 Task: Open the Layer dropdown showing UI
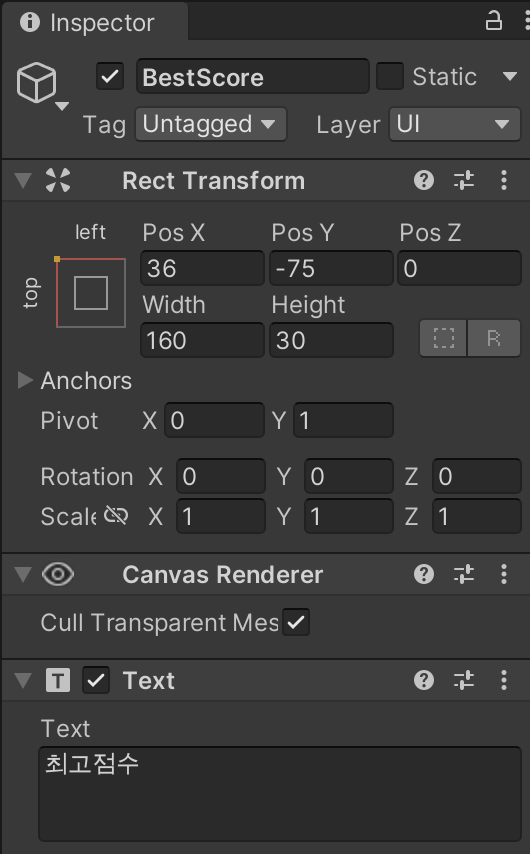coord(455,124)
